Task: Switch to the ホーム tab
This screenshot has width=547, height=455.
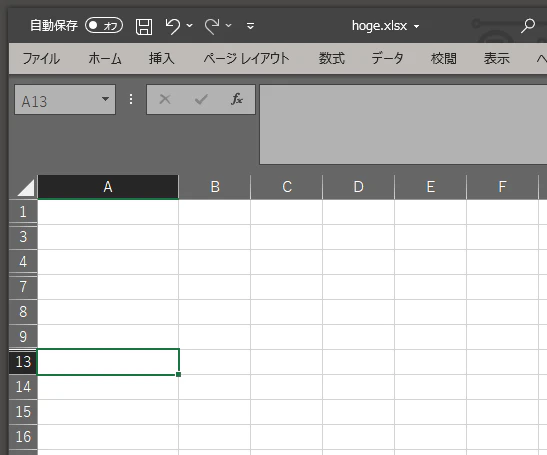Action: pos(105,58)
